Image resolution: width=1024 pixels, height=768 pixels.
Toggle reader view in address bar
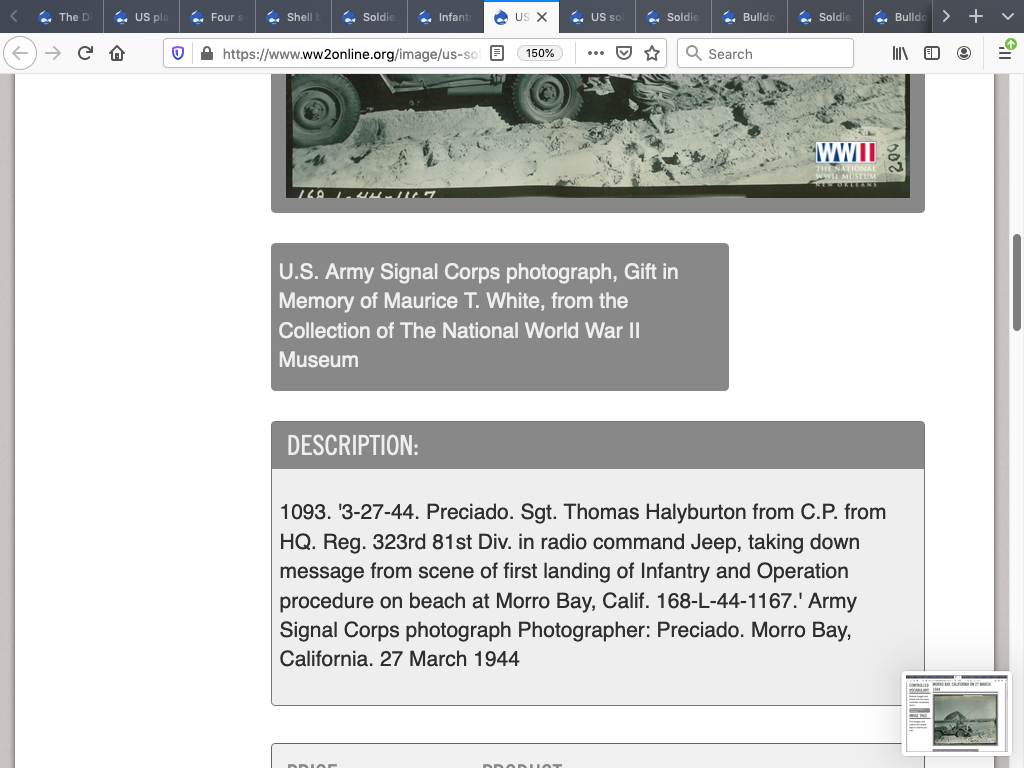tap(497, 54)
